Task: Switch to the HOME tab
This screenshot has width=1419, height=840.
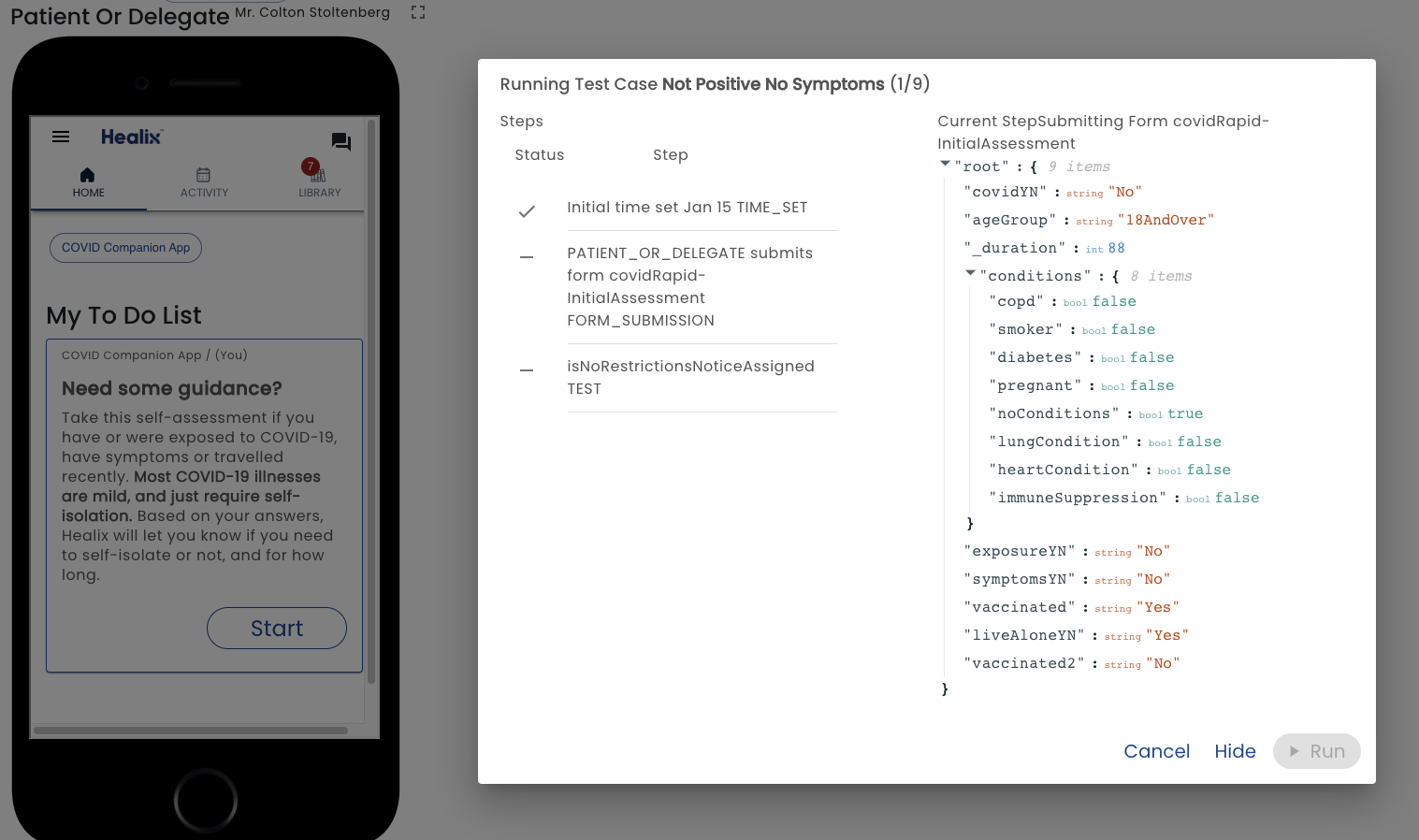Action: pyautogui.click(x=89, y=183)
